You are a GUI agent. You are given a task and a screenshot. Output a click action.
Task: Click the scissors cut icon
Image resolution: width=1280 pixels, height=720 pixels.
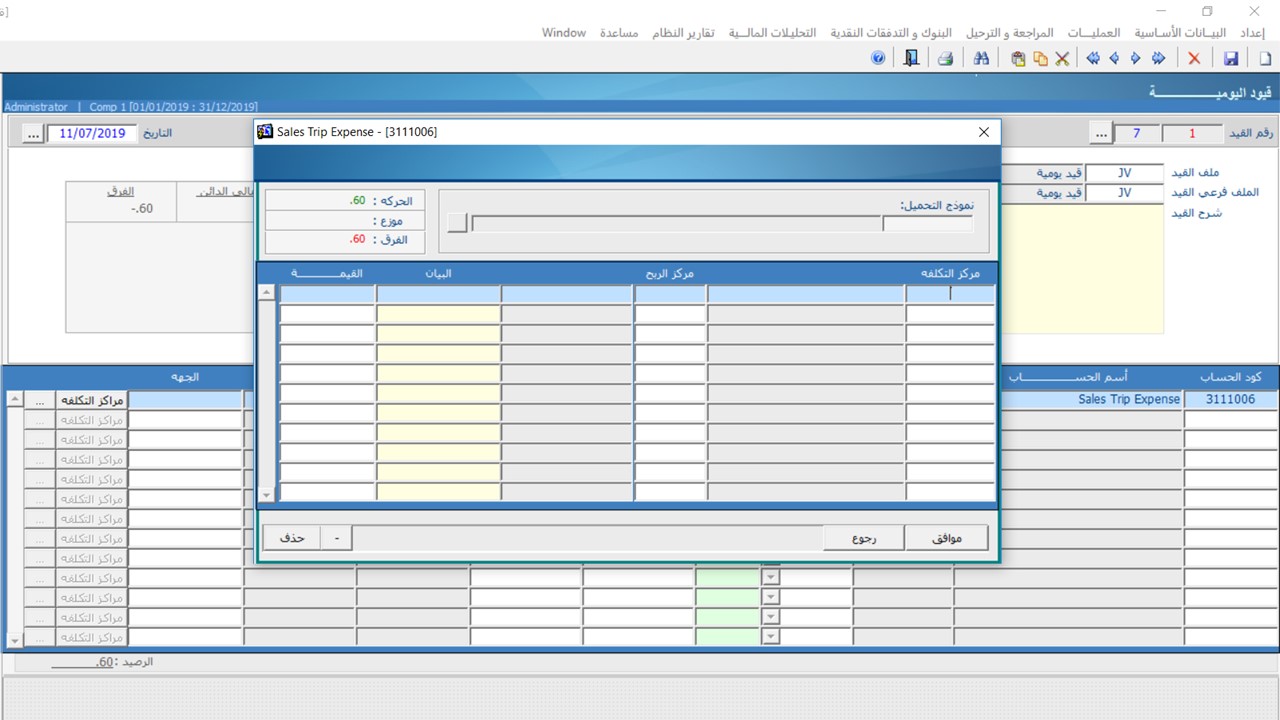click(1062, 59)
